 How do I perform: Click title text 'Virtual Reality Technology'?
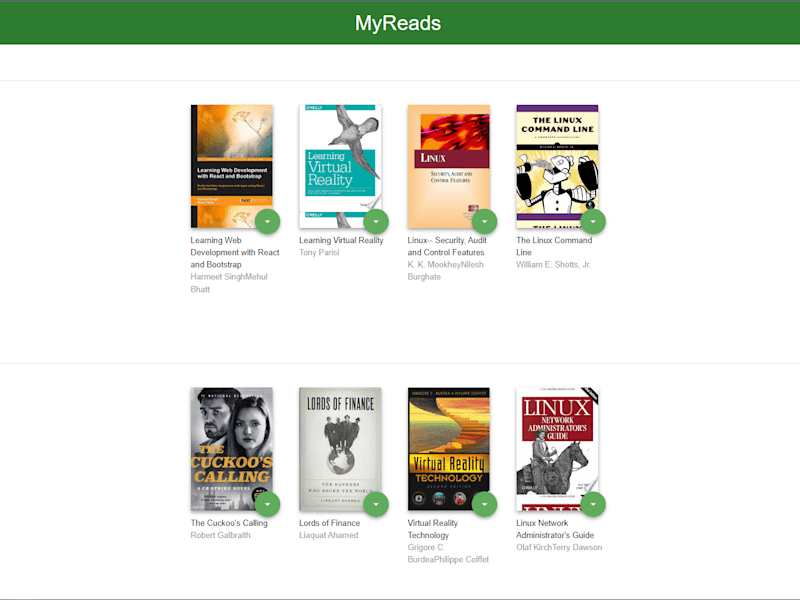click(x=433, y=529)
